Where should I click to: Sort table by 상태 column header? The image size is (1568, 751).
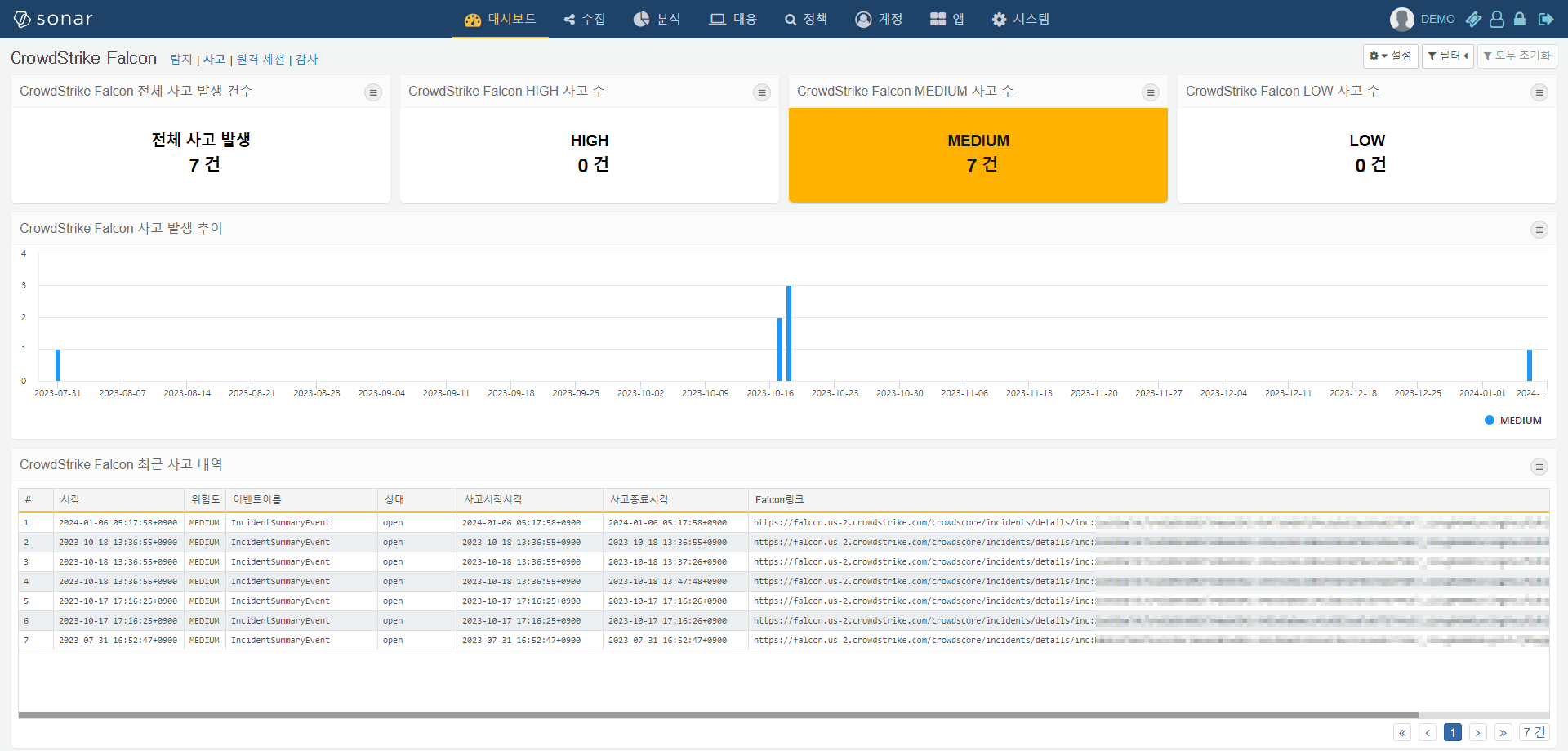point(416,499)
